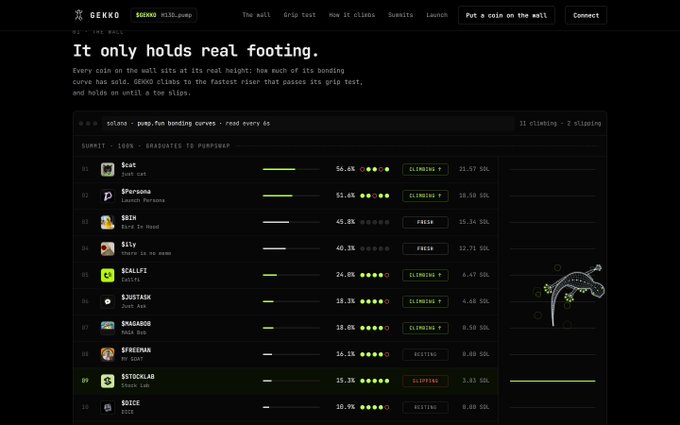Click the 15.3% value for $STOCKLAB

coord(345,381)
